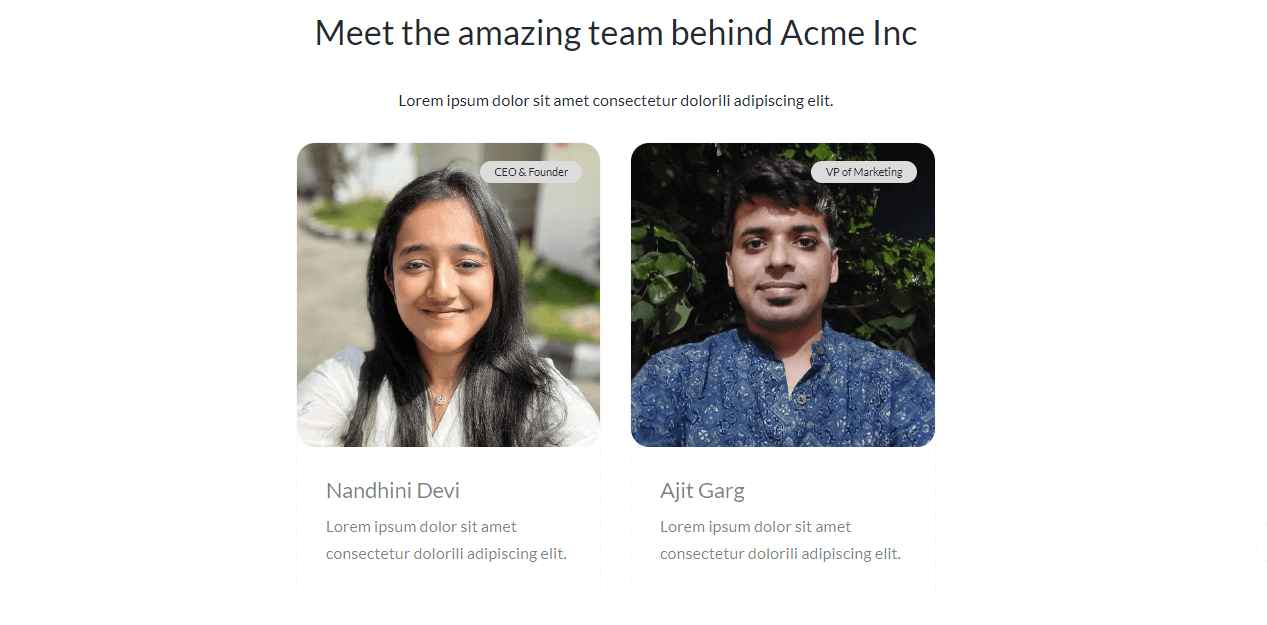Click the Ajit Garg name link
1267x625 pixels.
(702, 490)
